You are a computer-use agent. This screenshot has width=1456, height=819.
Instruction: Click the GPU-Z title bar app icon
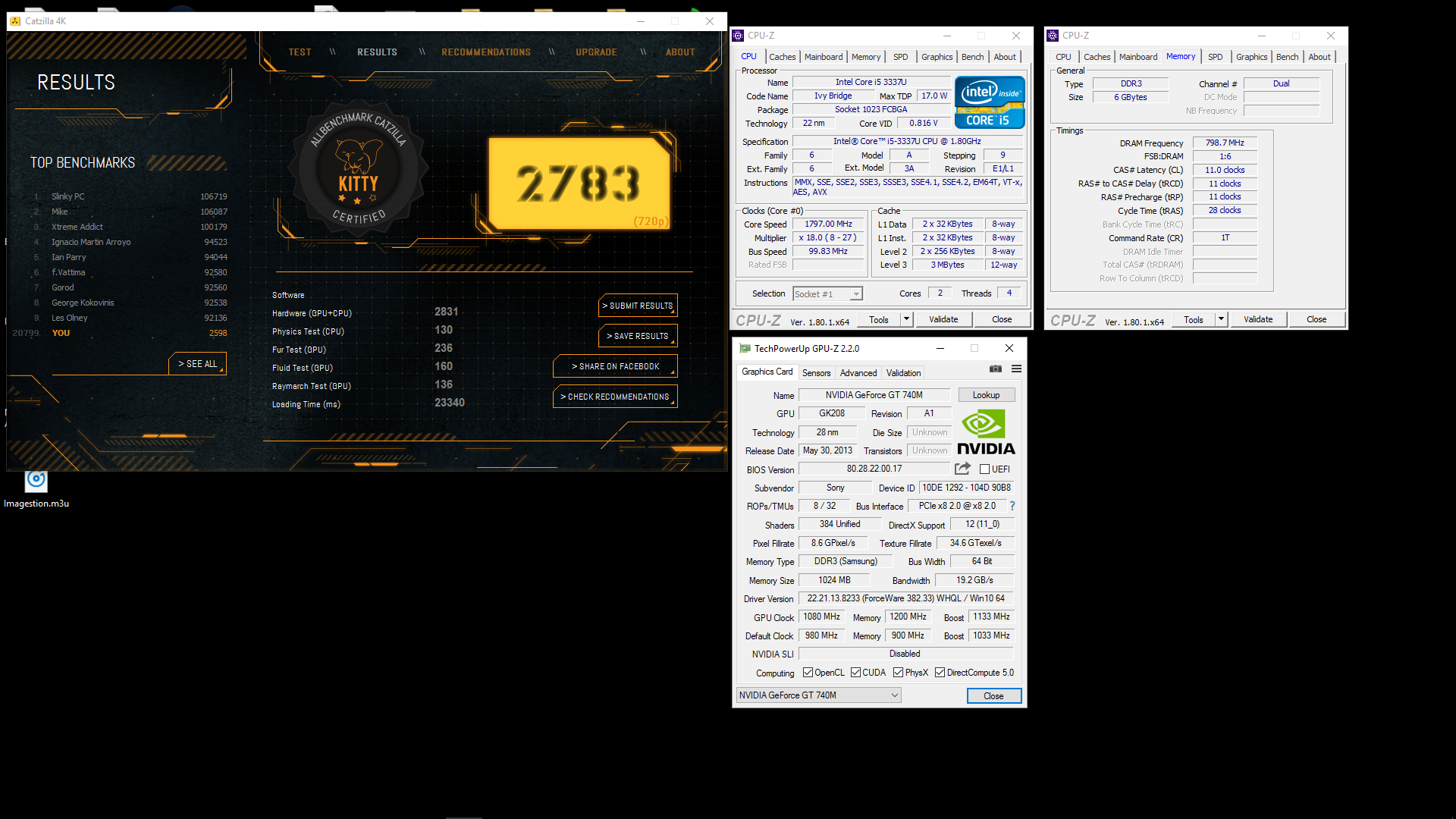(745, 349)
